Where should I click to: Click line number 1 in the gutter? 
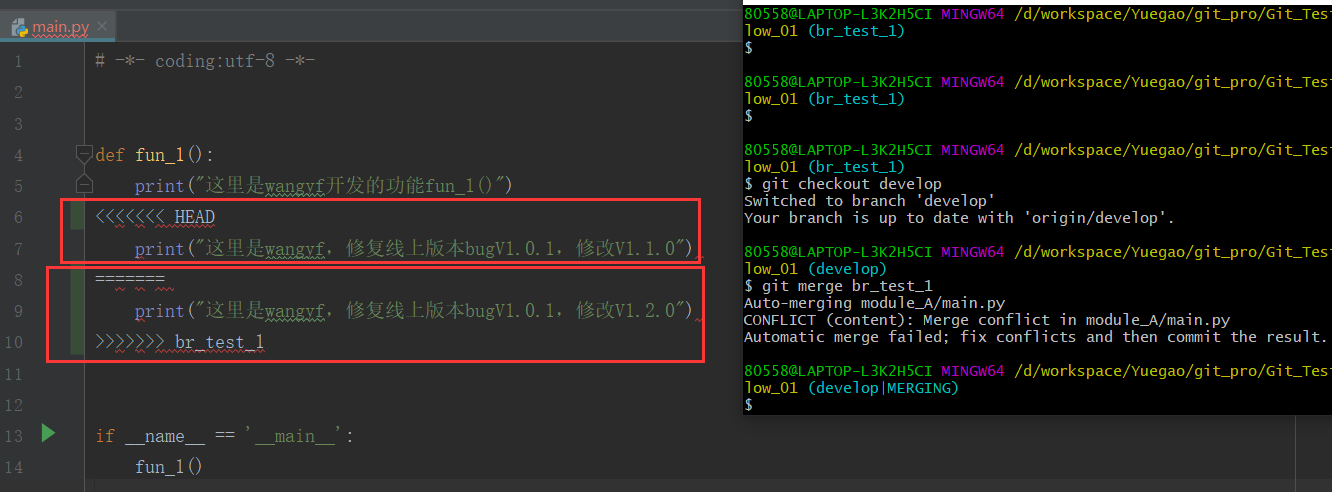pos(18,61)
